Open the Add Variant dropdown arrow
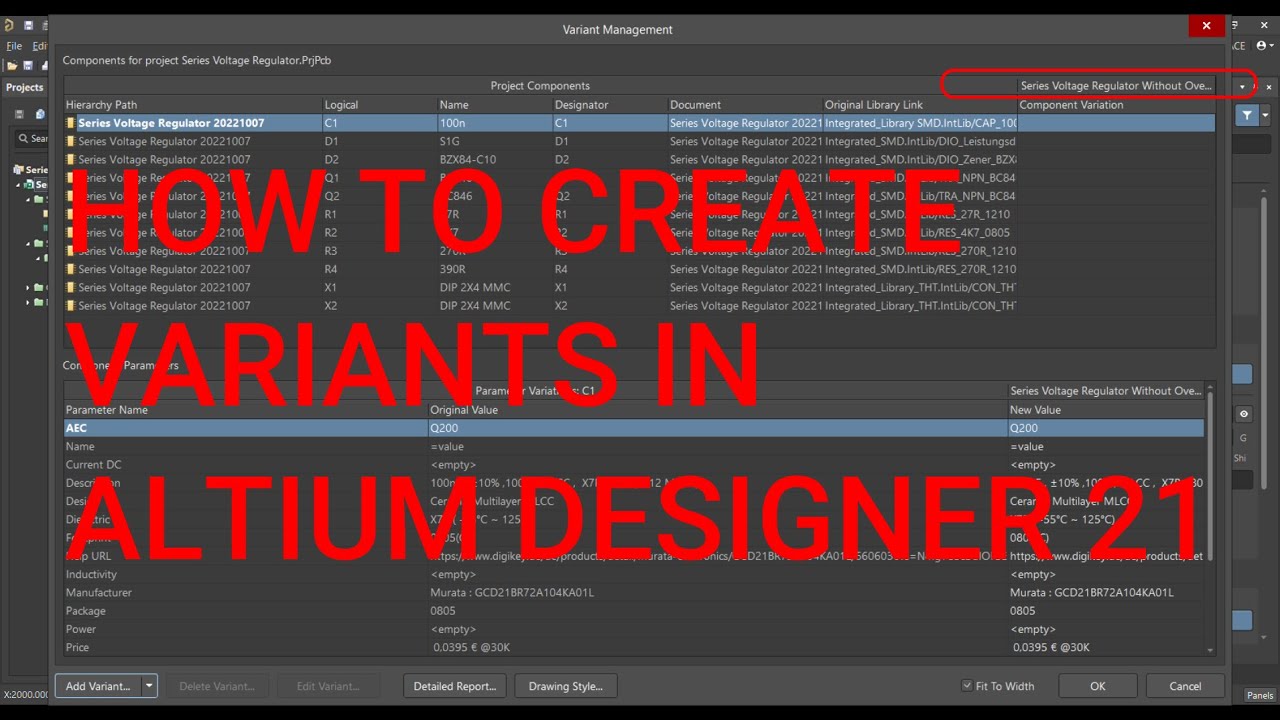This screenshot has width=1280, height=720. [x=149, y=686]
